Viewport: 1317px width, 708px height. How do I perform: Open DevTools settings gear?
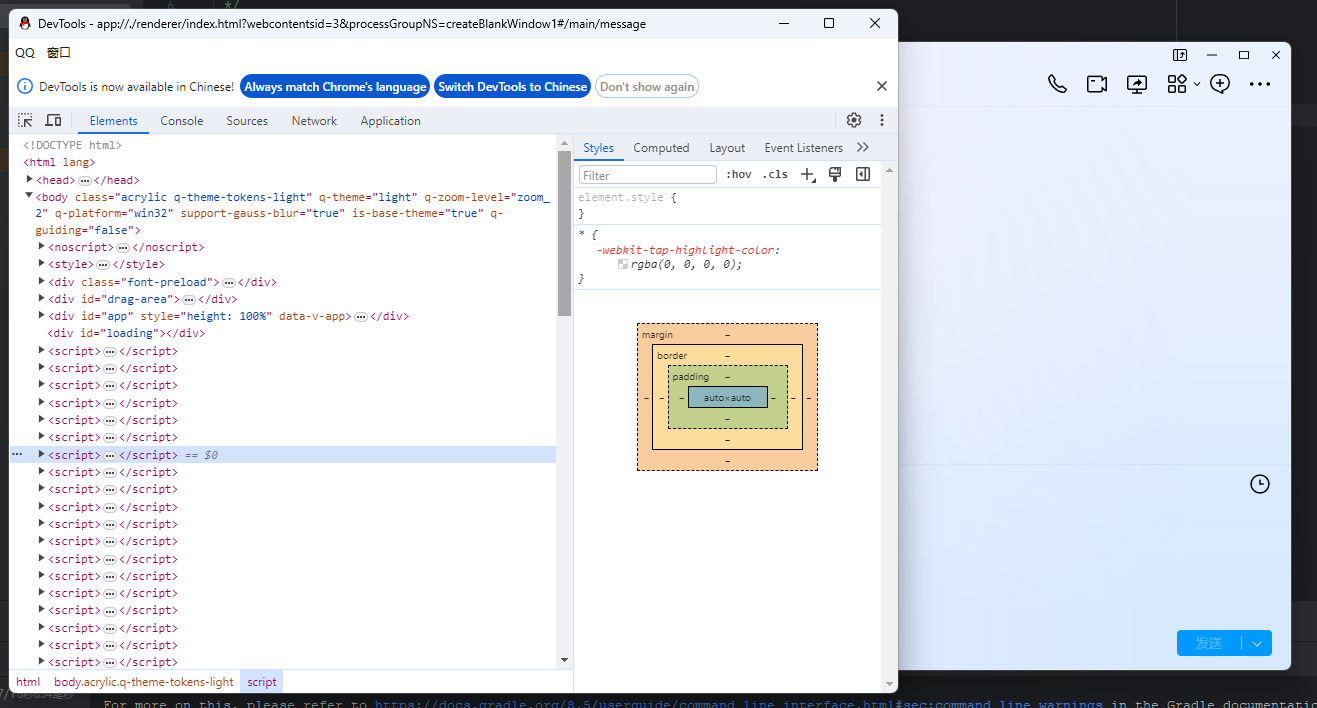coord(854,120)
